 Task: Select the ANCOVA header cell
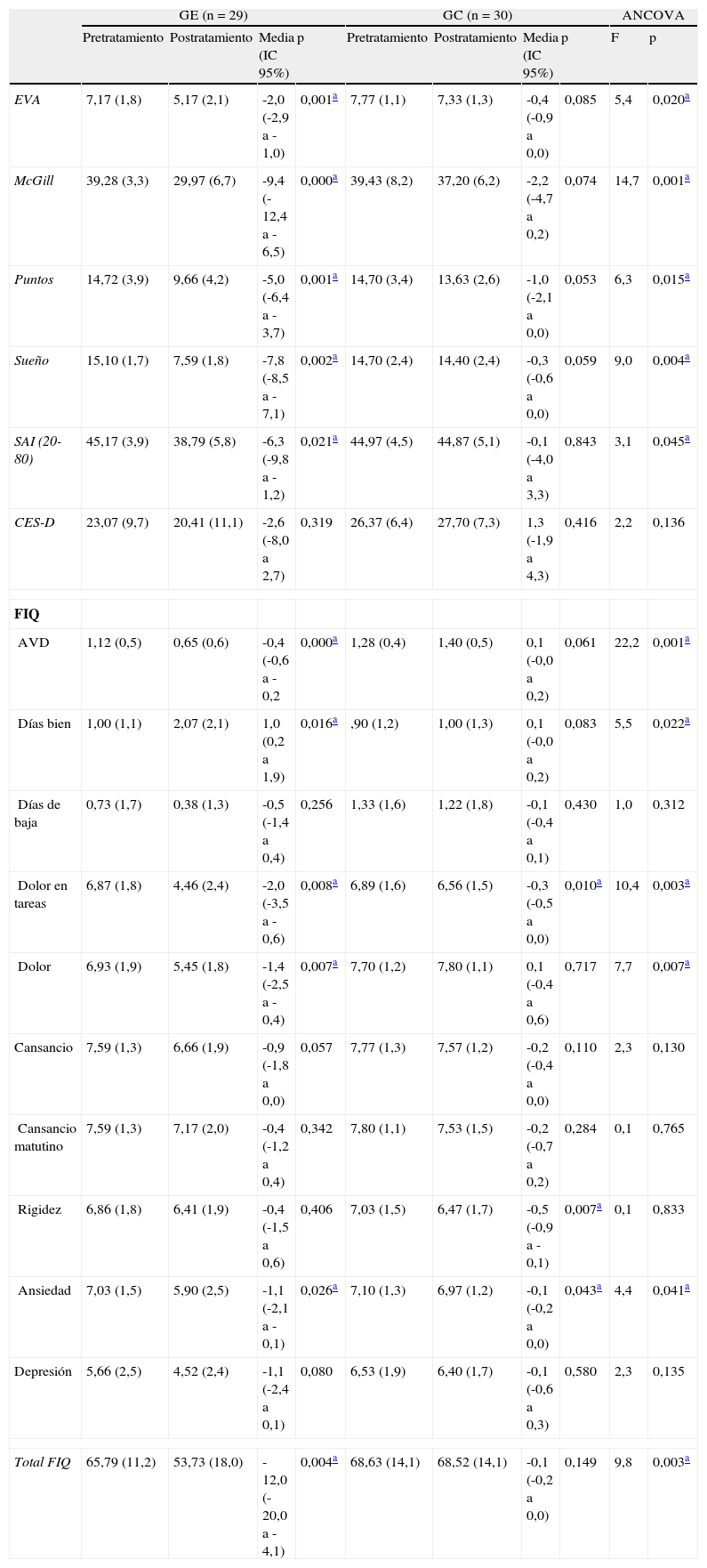tap(653, 16)
